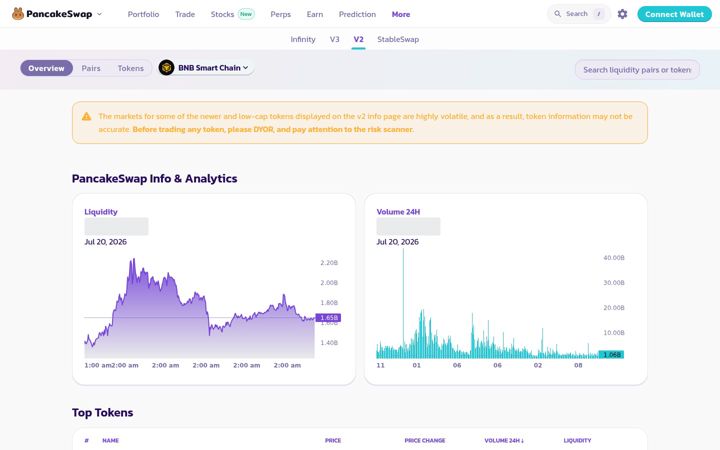Switch to the Tokens view
The height and width of the screenshot is (450, 720).
[130, 68]
